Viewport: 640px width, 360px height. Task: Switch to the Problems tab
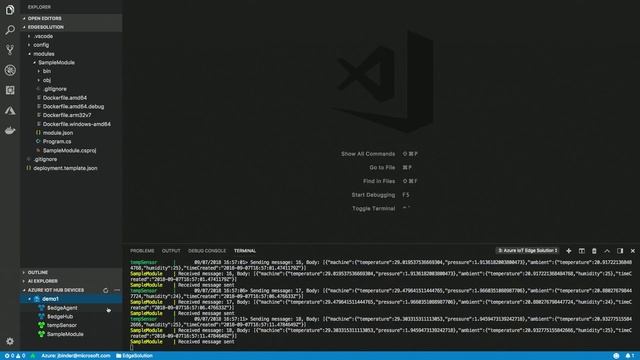142,251
